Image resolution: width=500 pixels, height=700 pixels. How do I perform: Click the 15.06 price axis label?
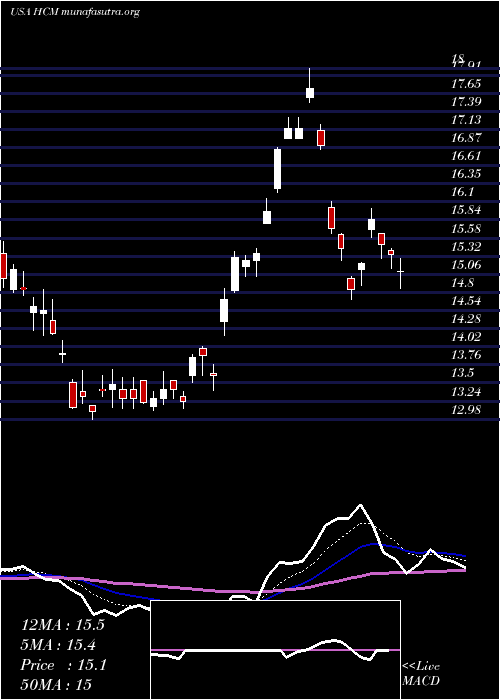466,265
